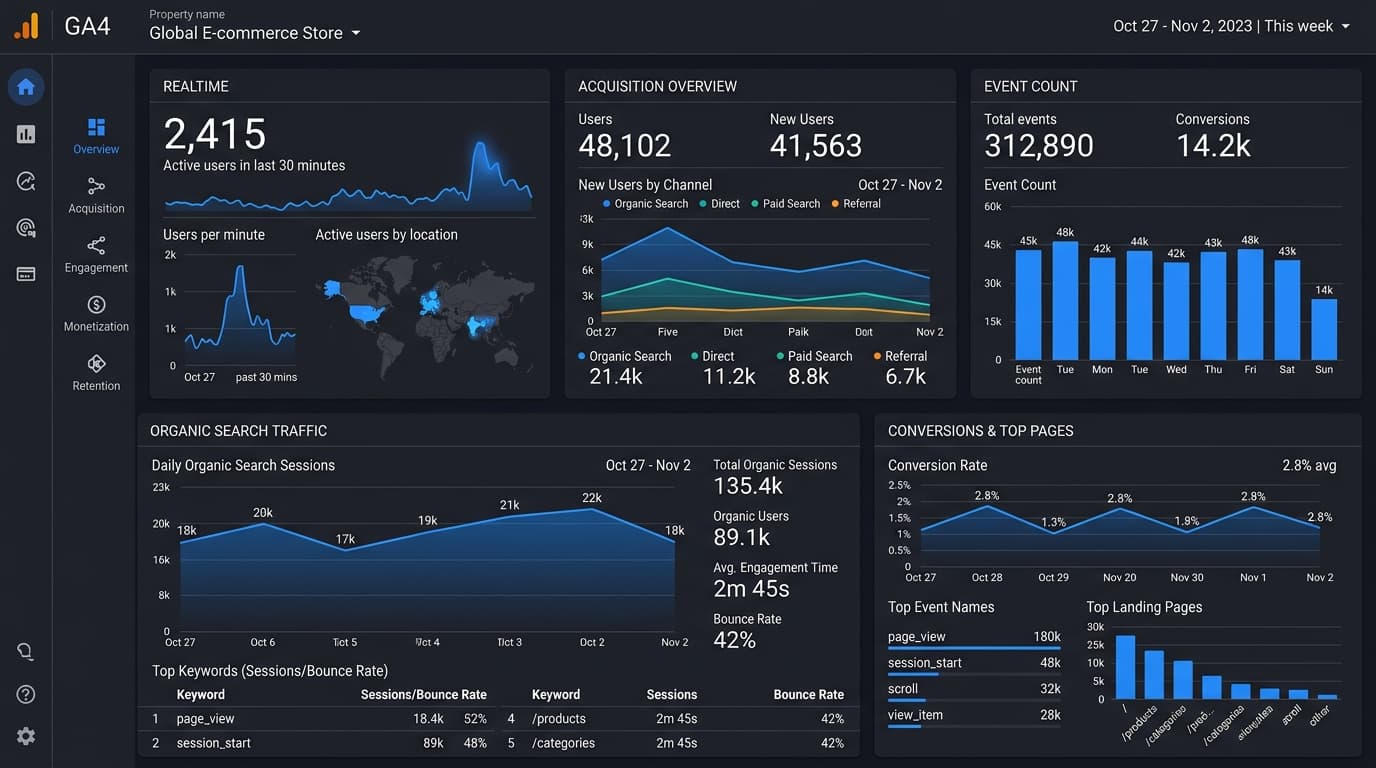Select the 48k Fri bar in Event Count

[1250, 304]
